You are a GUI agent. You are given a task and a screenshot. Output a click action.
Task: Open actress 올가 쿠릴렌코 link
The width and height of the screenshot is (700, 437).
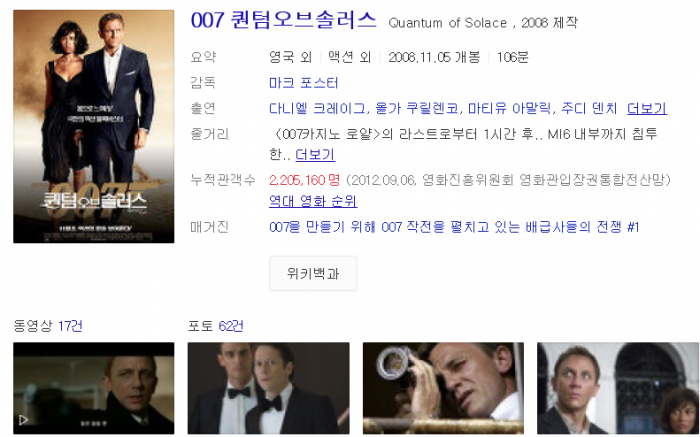pyautogui.click(x=417, y=108)
